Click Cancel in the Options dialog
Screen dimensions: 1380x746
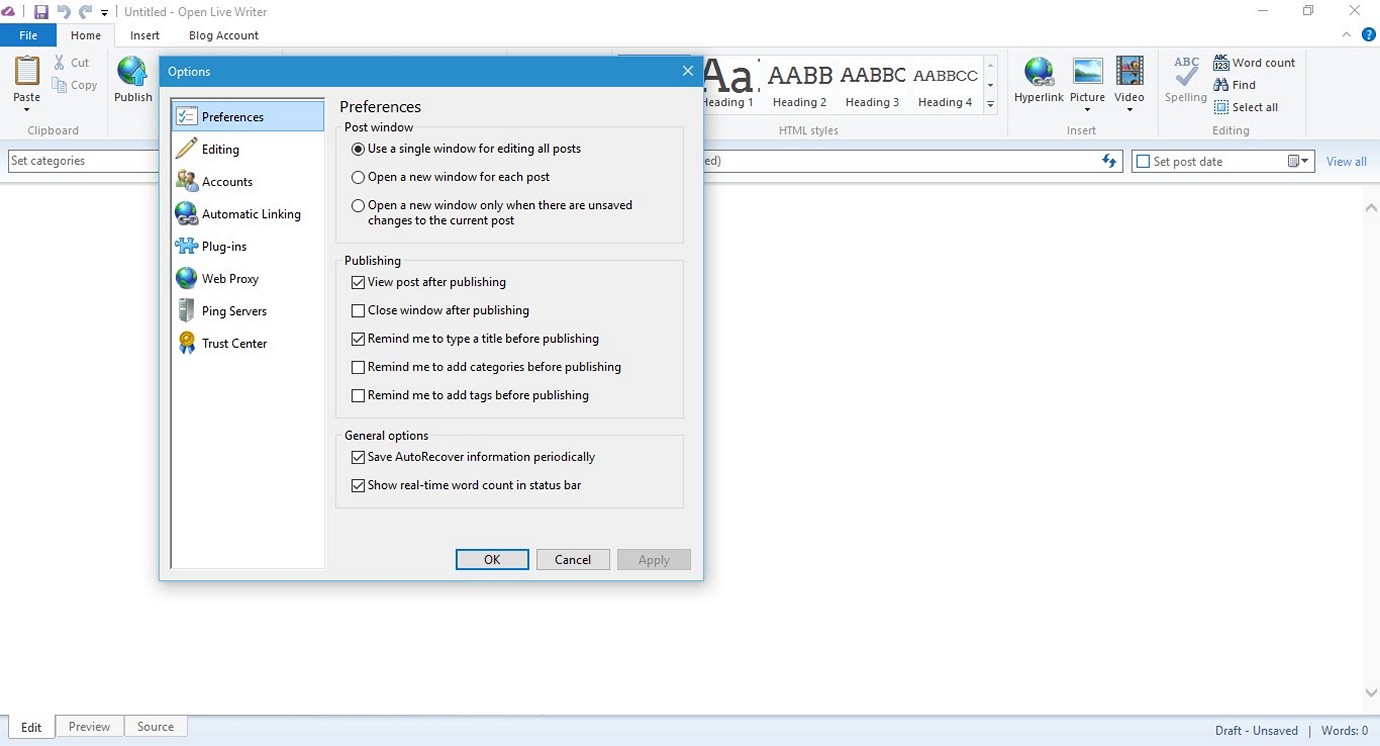[x=573, y=559]
